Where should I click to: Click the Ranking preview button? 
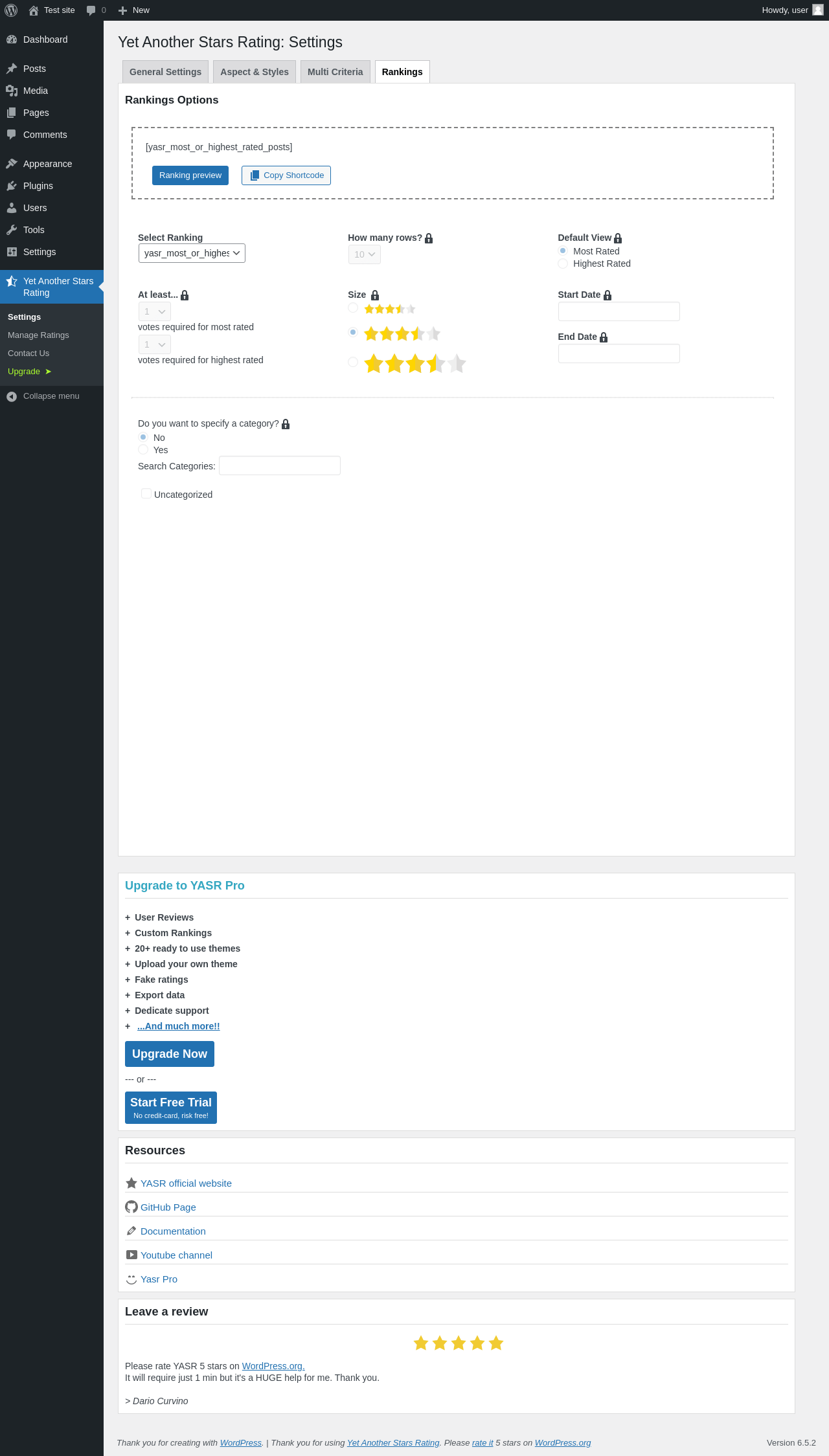click(190, 175)
